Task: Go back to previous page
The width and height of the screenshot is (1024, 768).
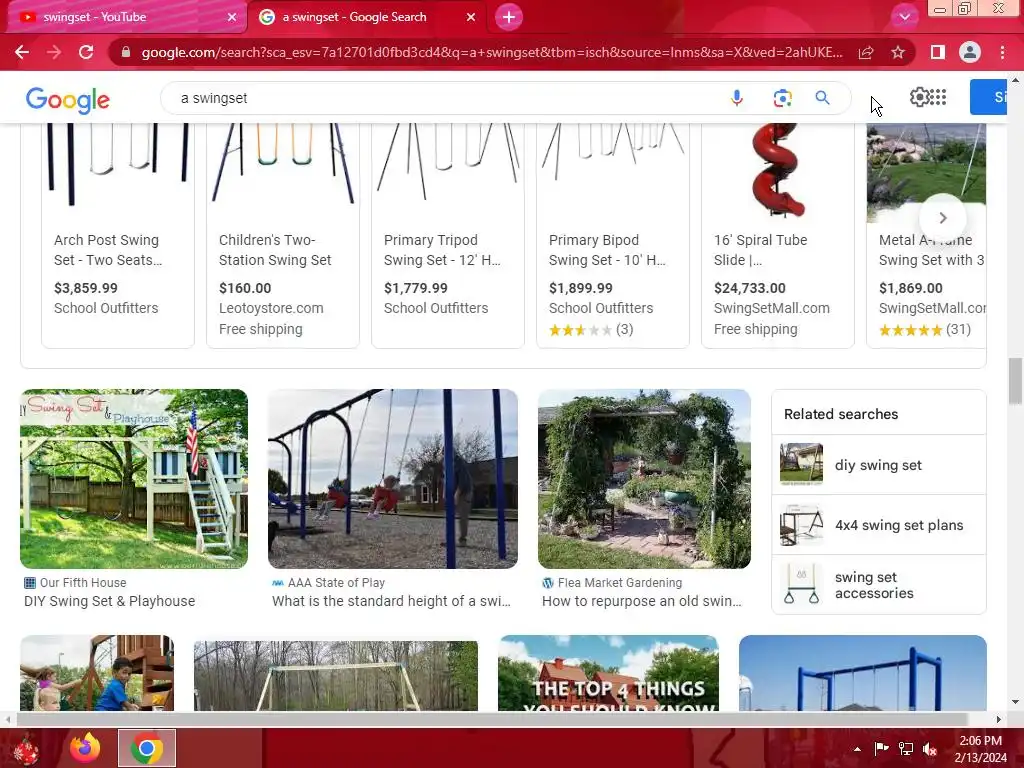Action: (22, 52)
